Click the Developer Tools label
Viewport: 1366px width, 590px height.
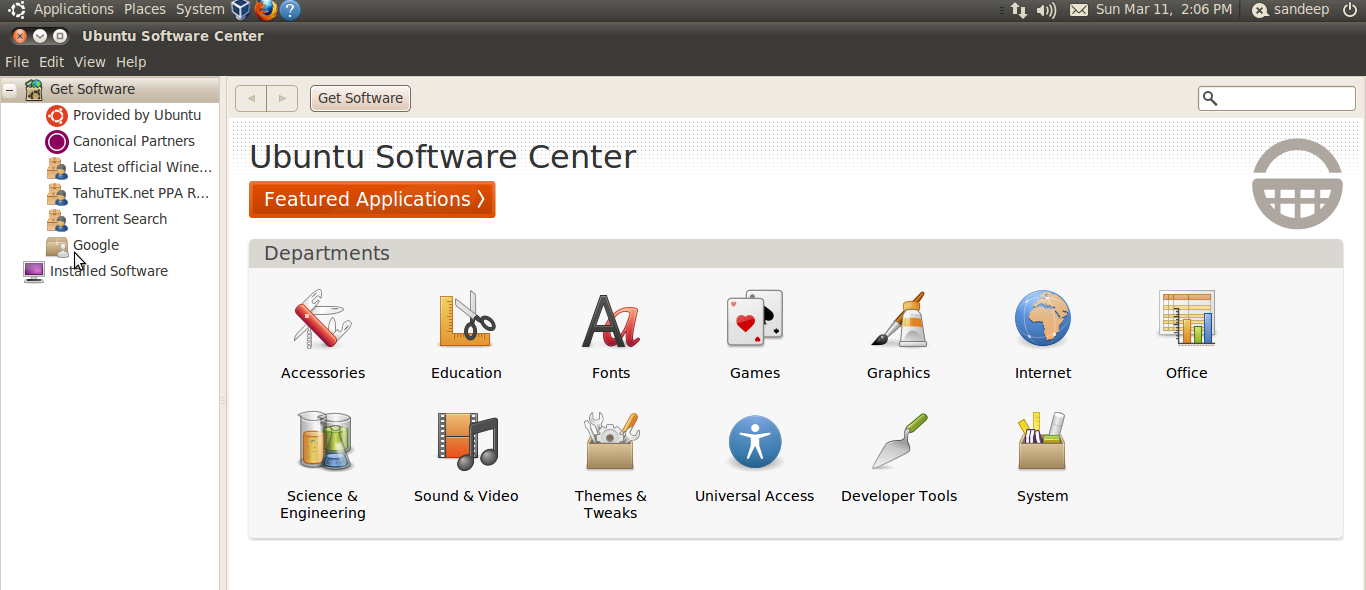pos(899,496)
